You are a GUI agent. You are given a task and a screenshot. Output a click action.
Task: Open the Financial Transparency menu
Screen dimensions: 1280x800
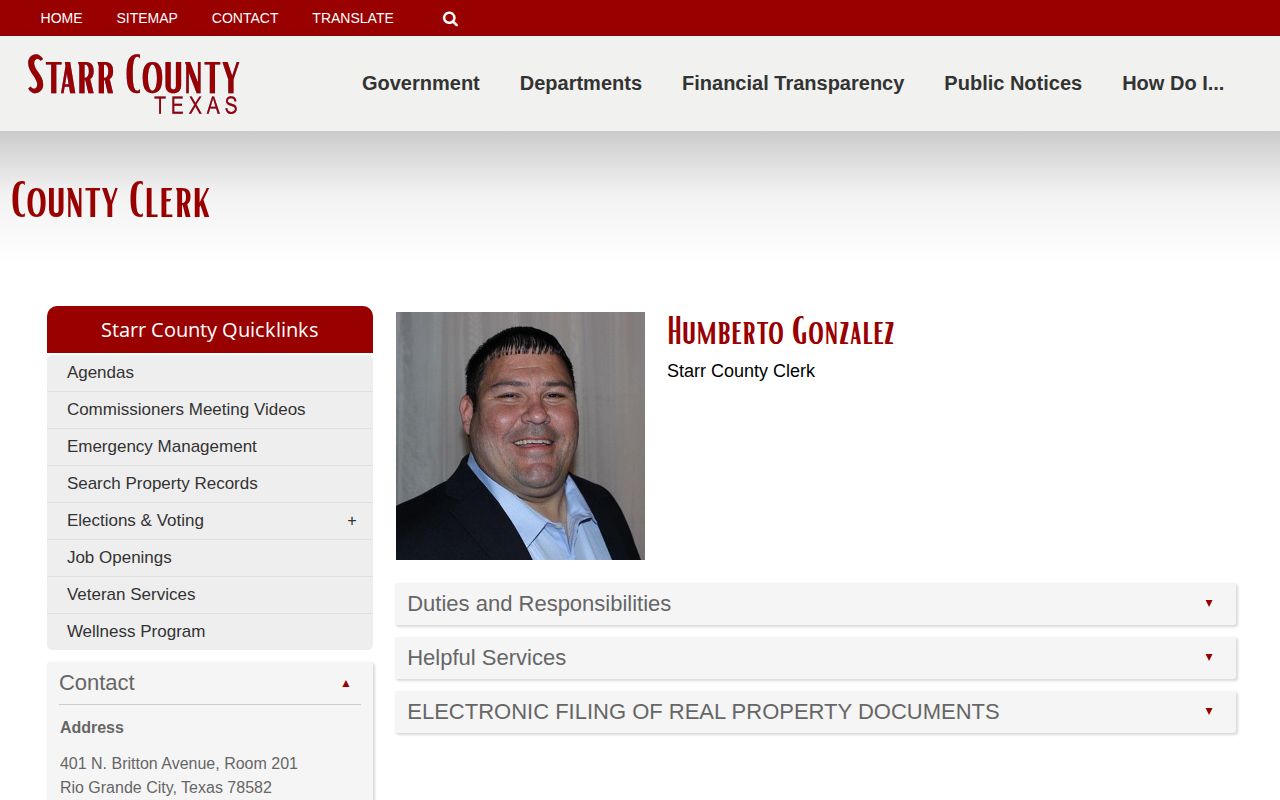pos(793,83)
